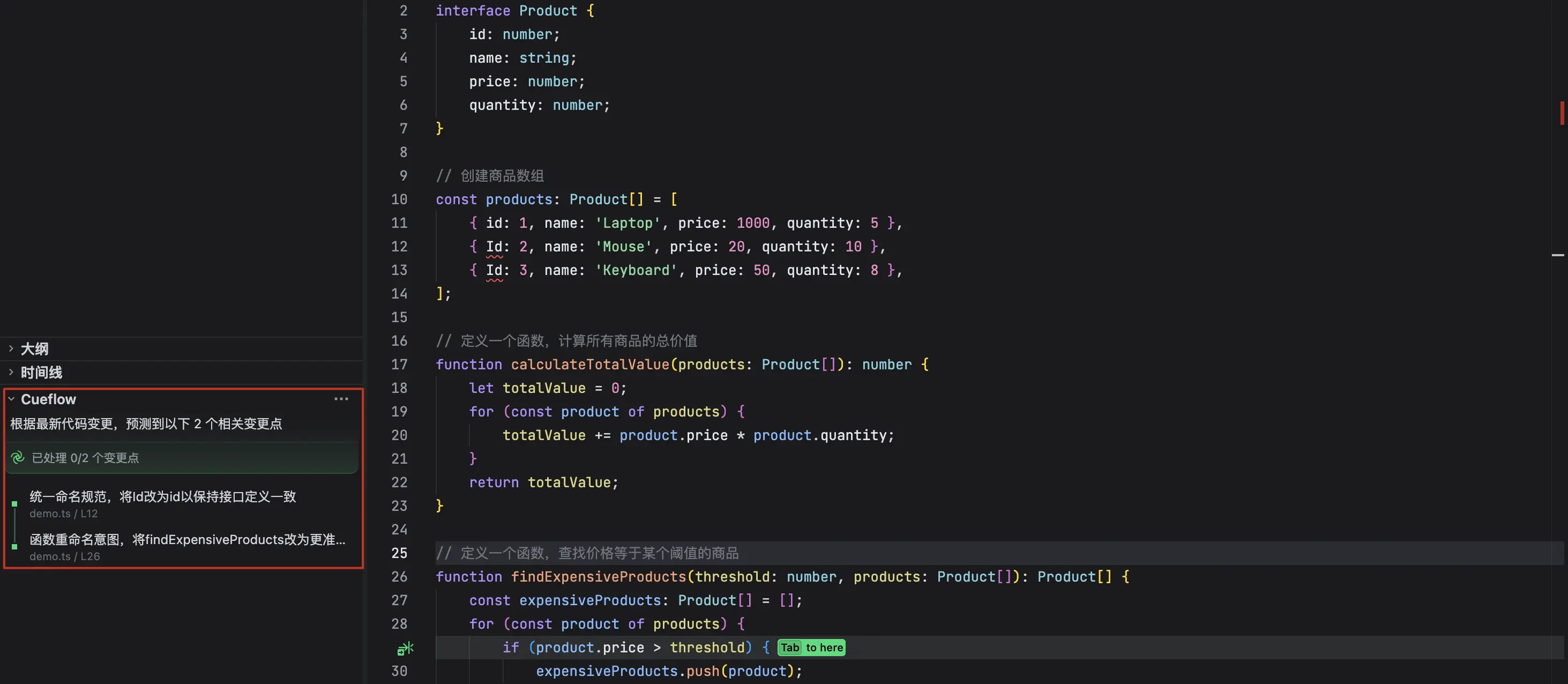Click the white cursor marker in scrollbar

click(1557, 255)
